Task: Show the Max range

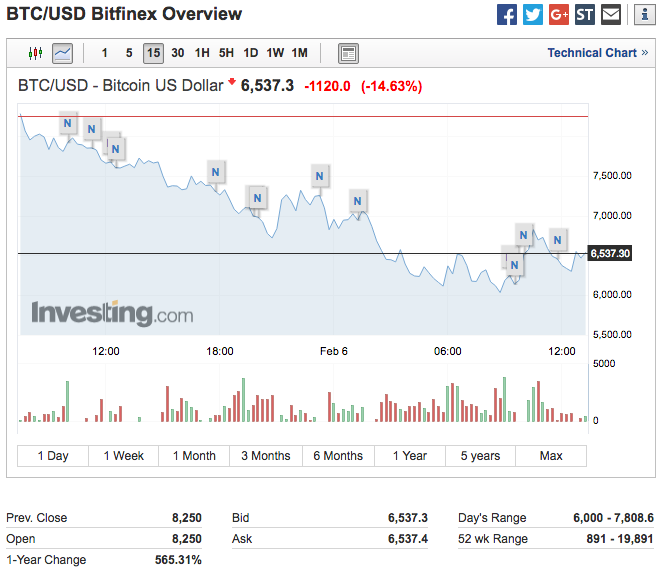Action: coord(551,456)
